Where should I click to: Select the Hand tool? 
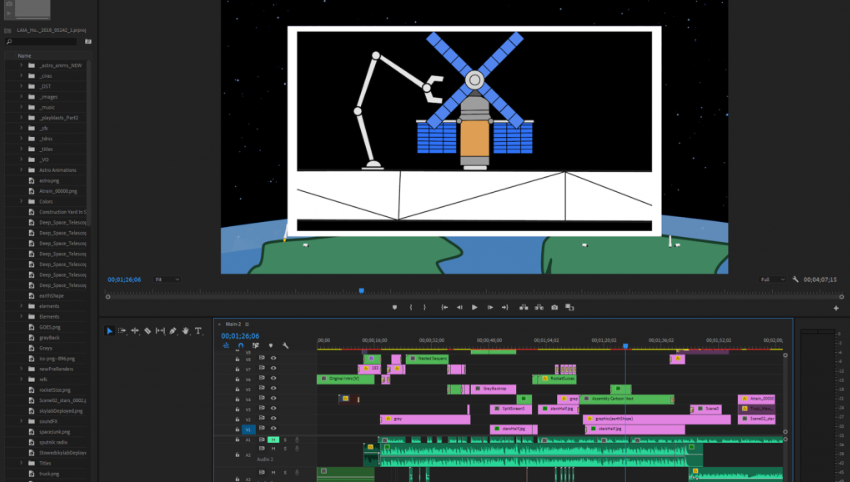185,331
